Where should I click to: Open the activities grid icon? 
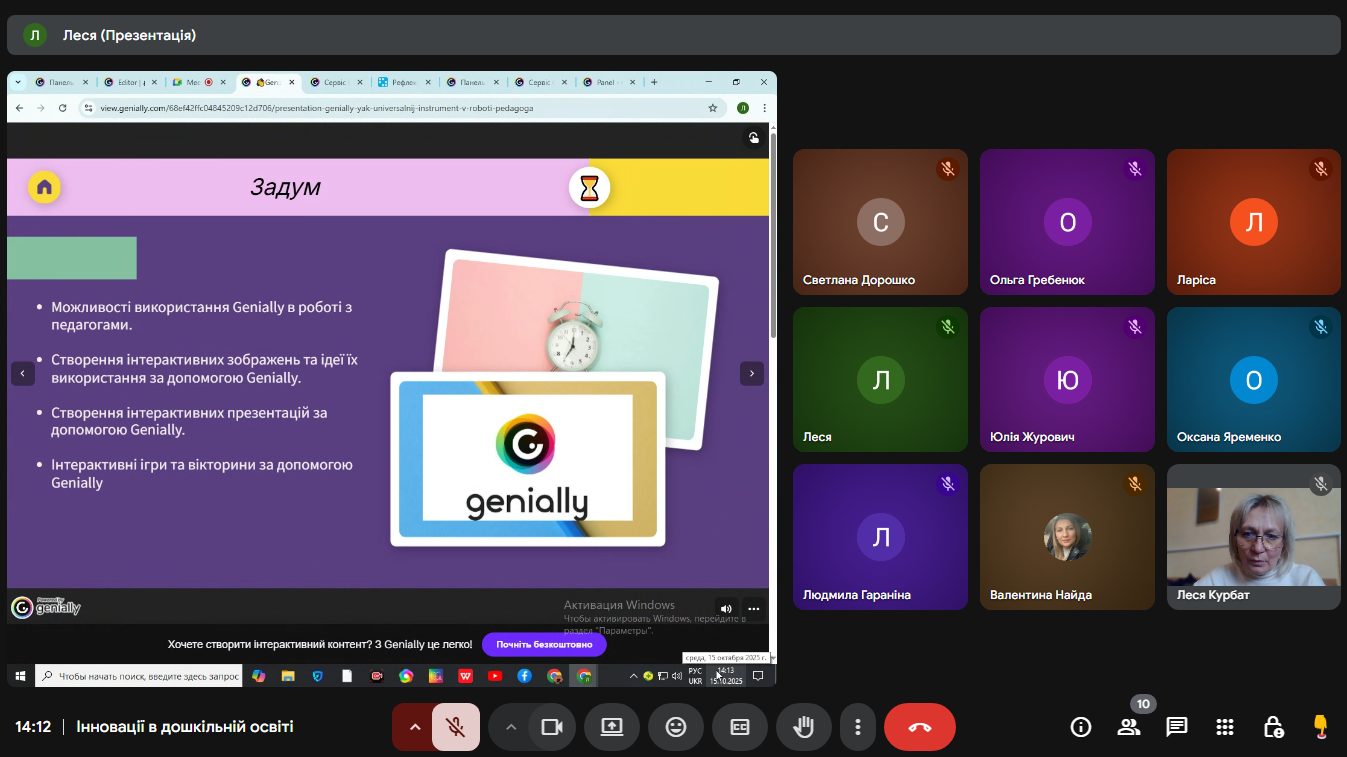pos(1225,727)
